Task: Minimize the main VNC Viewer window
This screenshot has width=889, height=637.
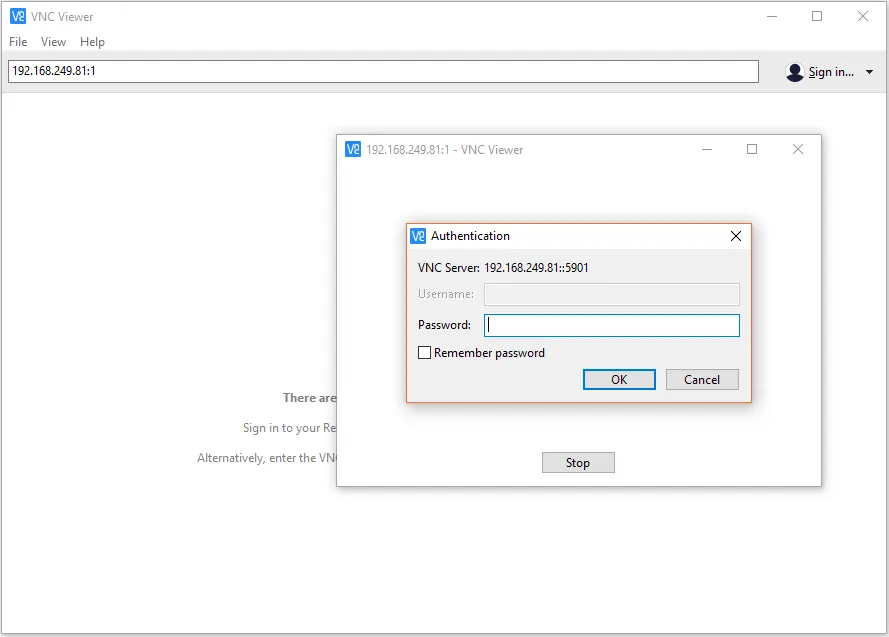Action: pos(772,16)
